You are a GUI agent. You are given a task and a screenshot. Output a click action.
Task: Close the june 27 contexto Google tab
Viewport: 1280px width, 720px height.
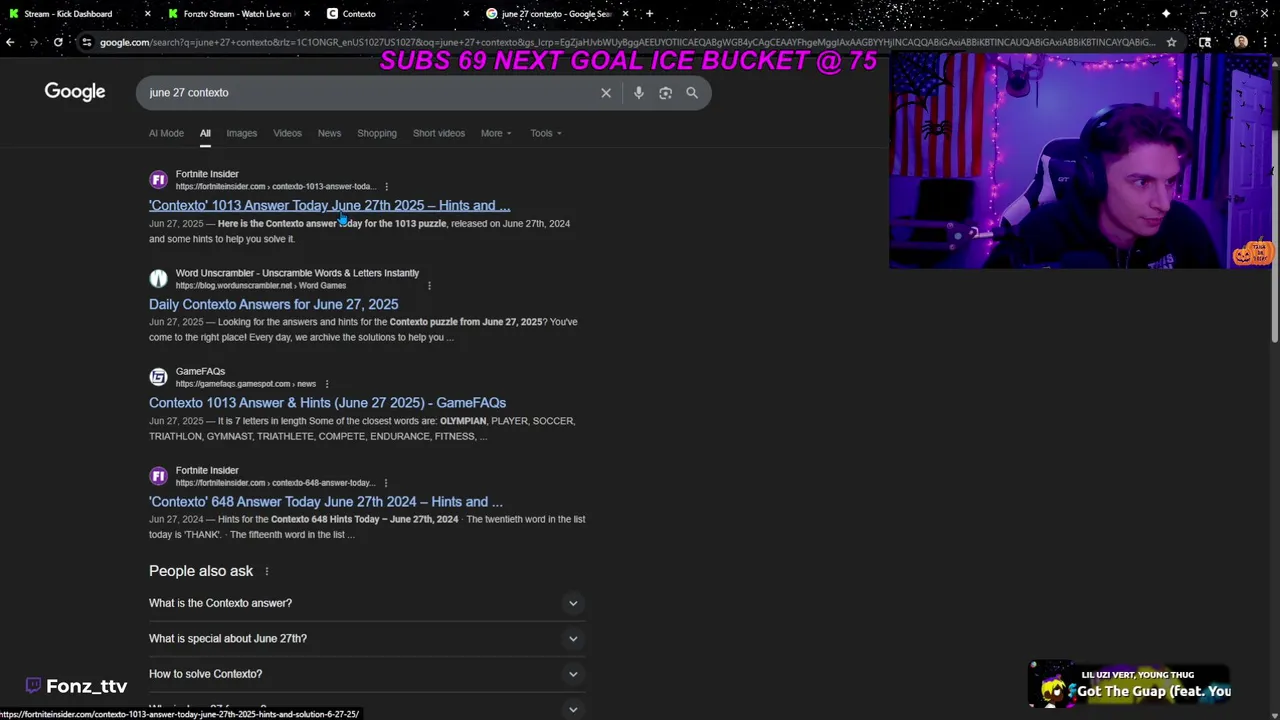625,14
